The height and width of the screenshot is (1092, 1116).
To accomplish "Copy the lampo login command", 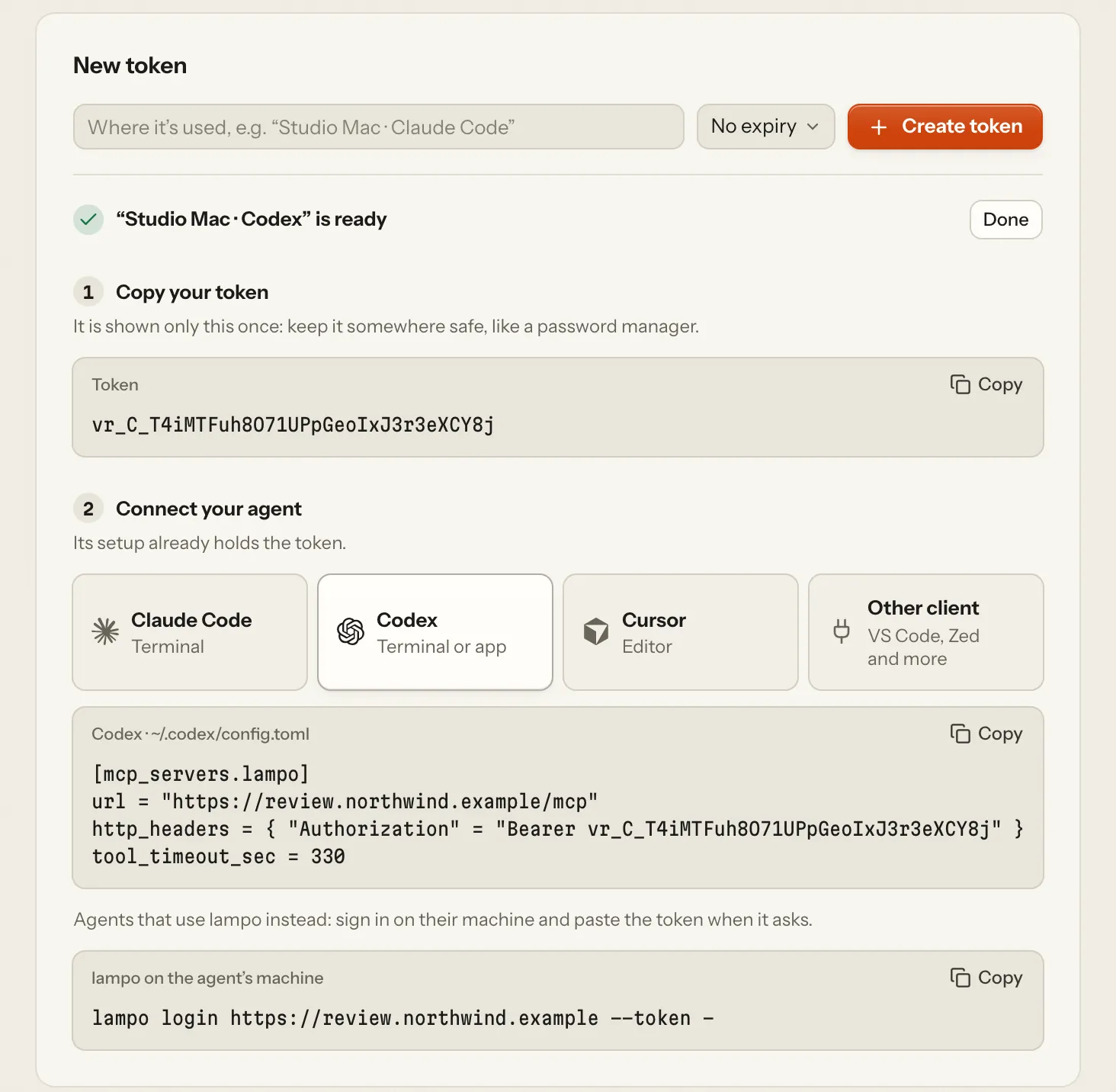I will [986, 978].
